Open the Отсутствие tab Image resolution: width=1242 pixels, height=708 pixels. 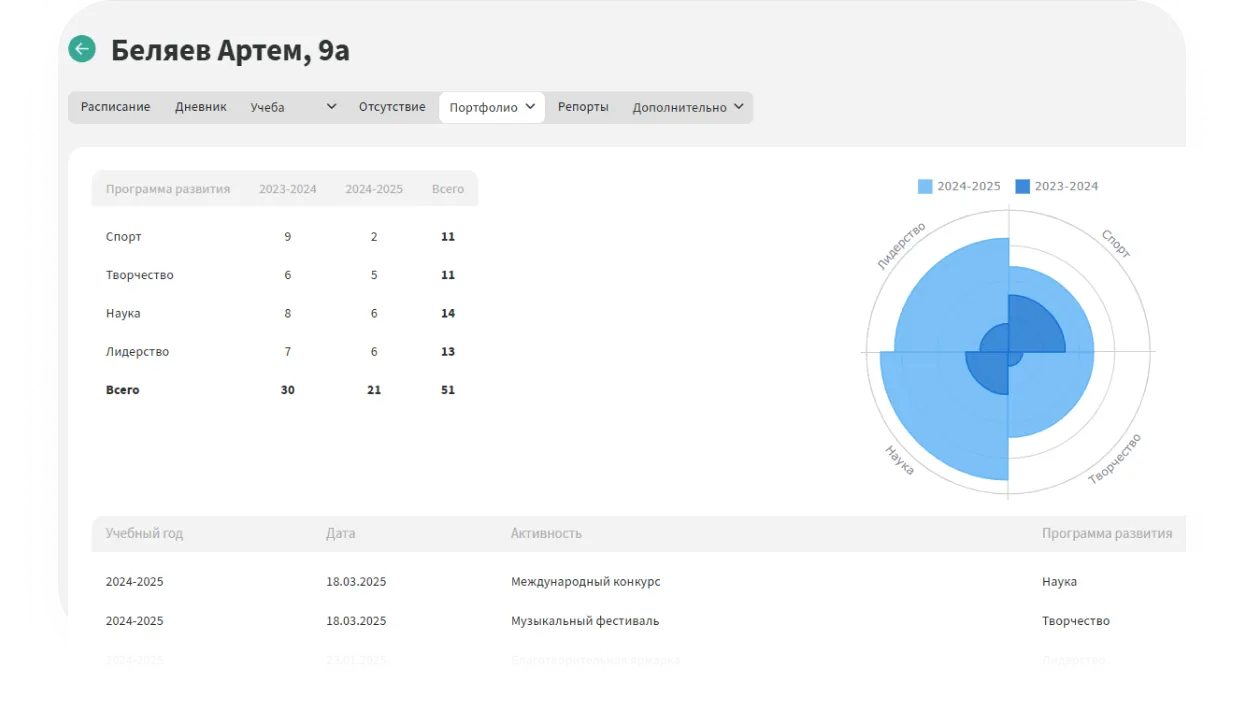(392, 107)
